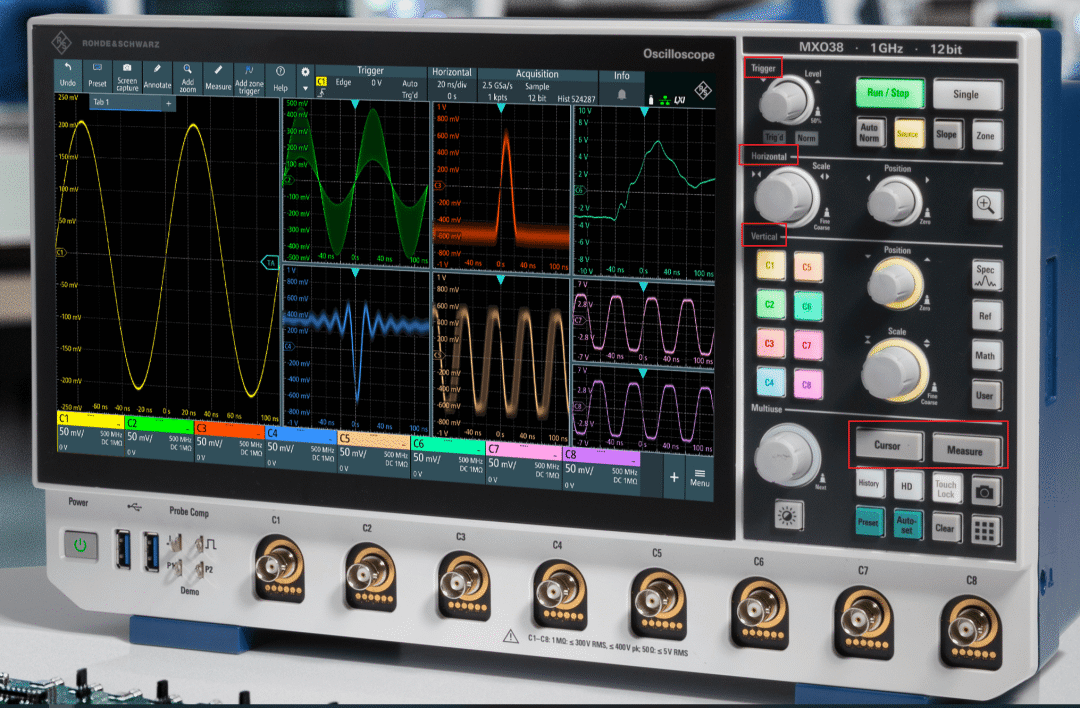
Task: Push the Autoset key
Action: [906, 526]
